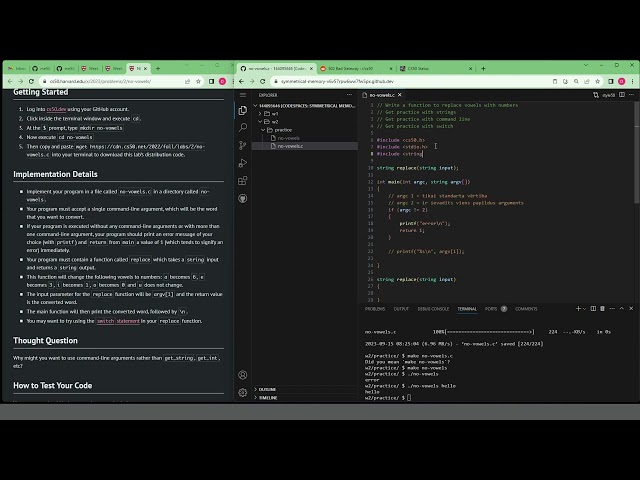Collapse the w2 folder in Explorer
This screenshot has height=480, width=640.
305,122
